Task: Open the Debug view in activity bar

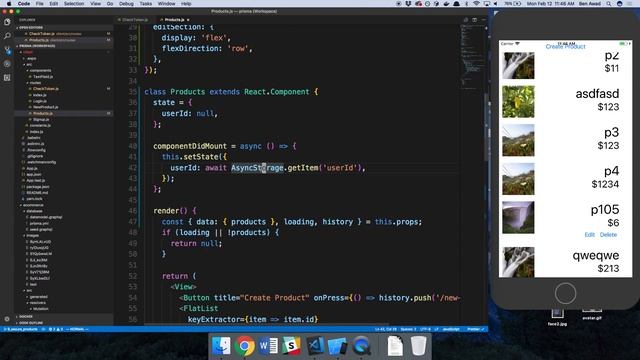Action: 7,64
